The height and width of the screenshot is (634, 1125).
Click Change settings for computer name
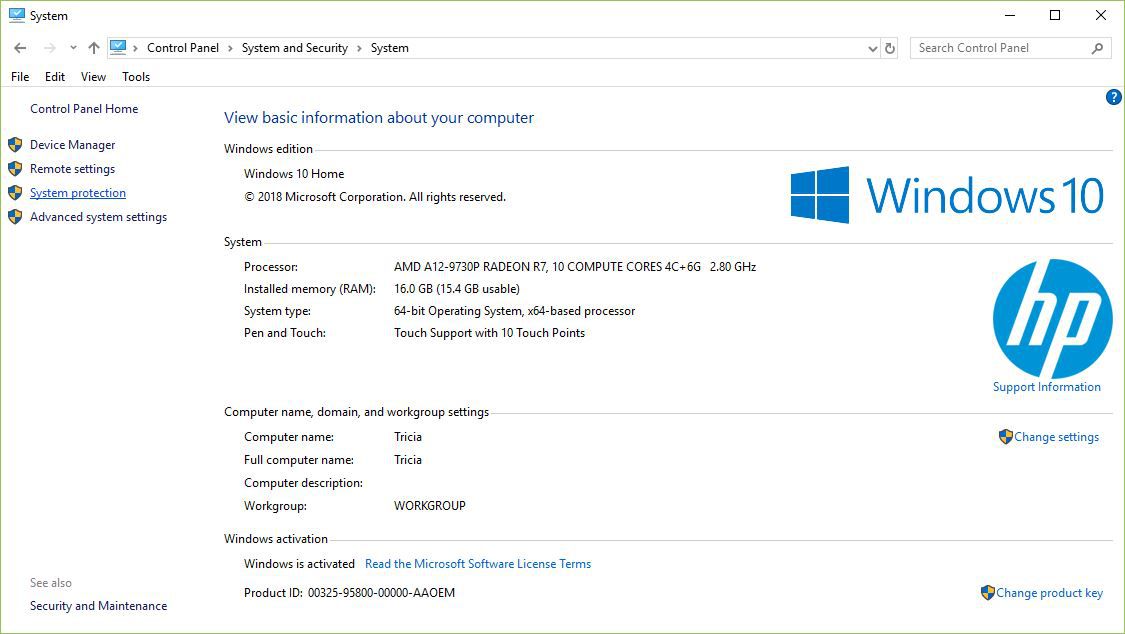click(1056, 437)
